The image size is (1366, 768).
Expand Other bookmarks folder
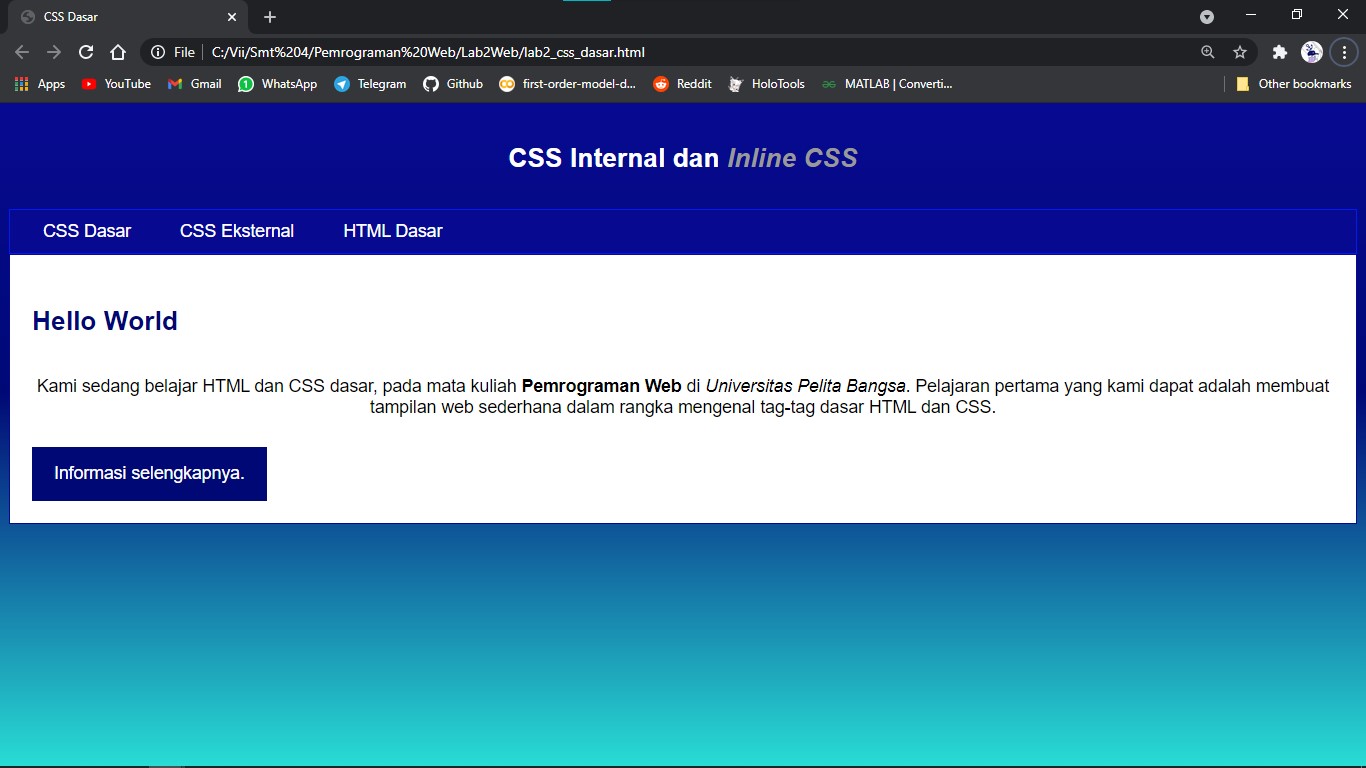pos(1294,84)
